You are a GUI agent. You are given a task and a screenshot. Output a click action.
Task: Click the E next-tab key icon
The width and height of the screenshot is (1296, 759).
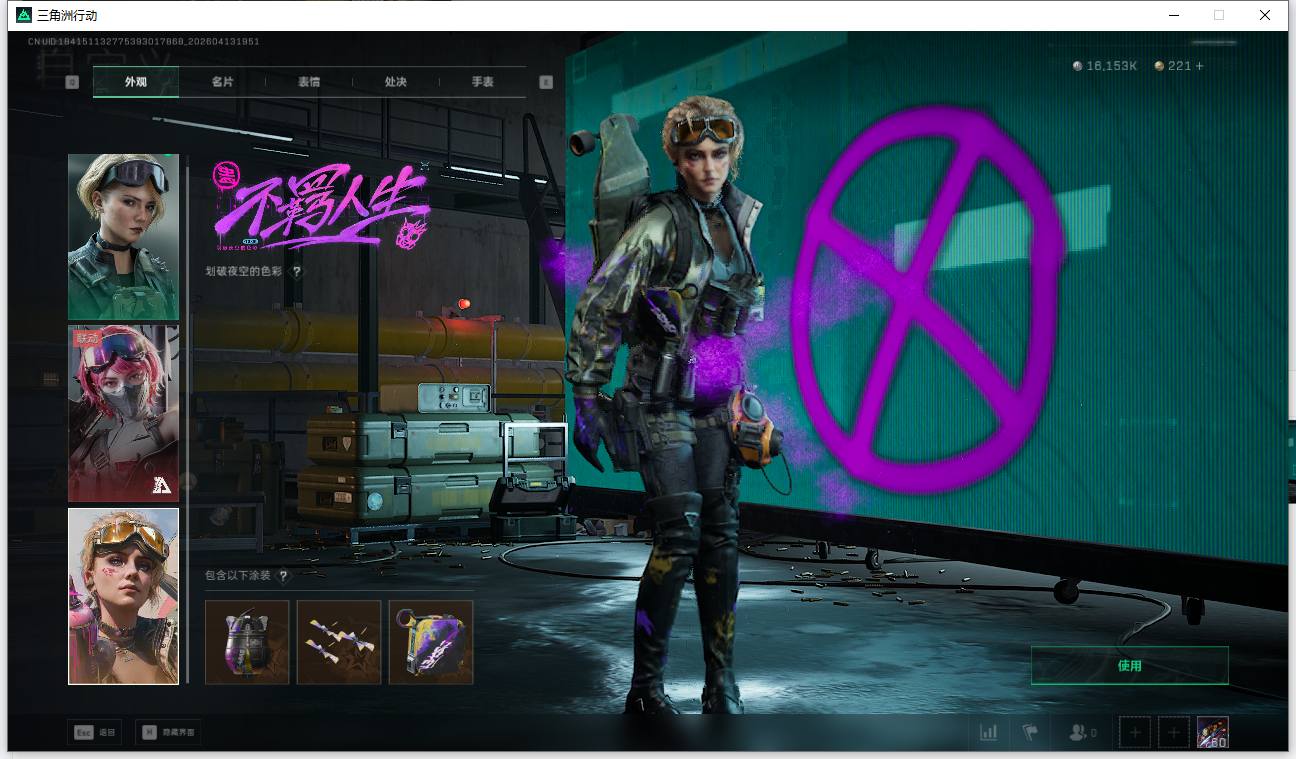pos(546,82)
